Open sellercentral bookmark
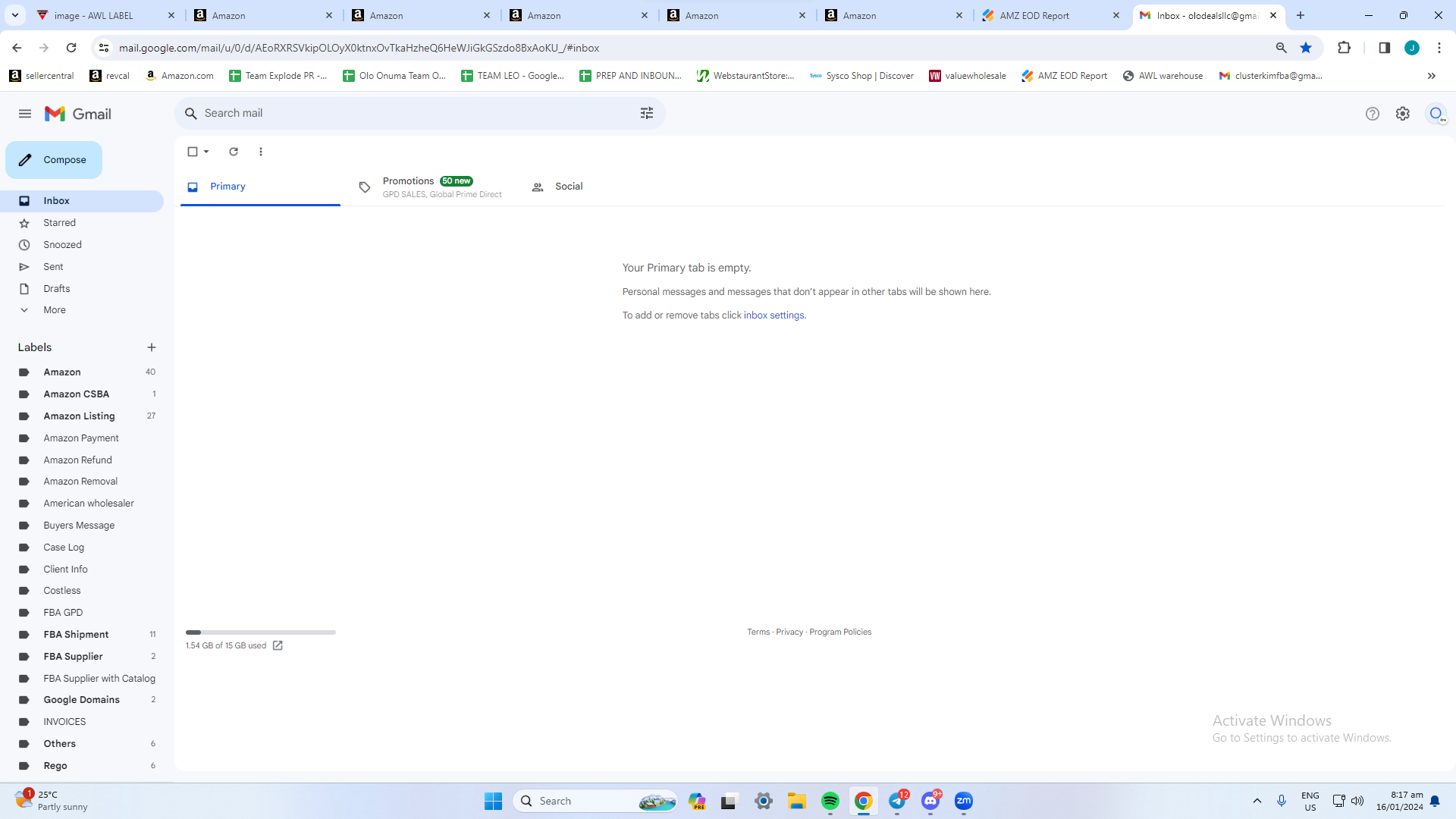 click(x=42, y=76)
